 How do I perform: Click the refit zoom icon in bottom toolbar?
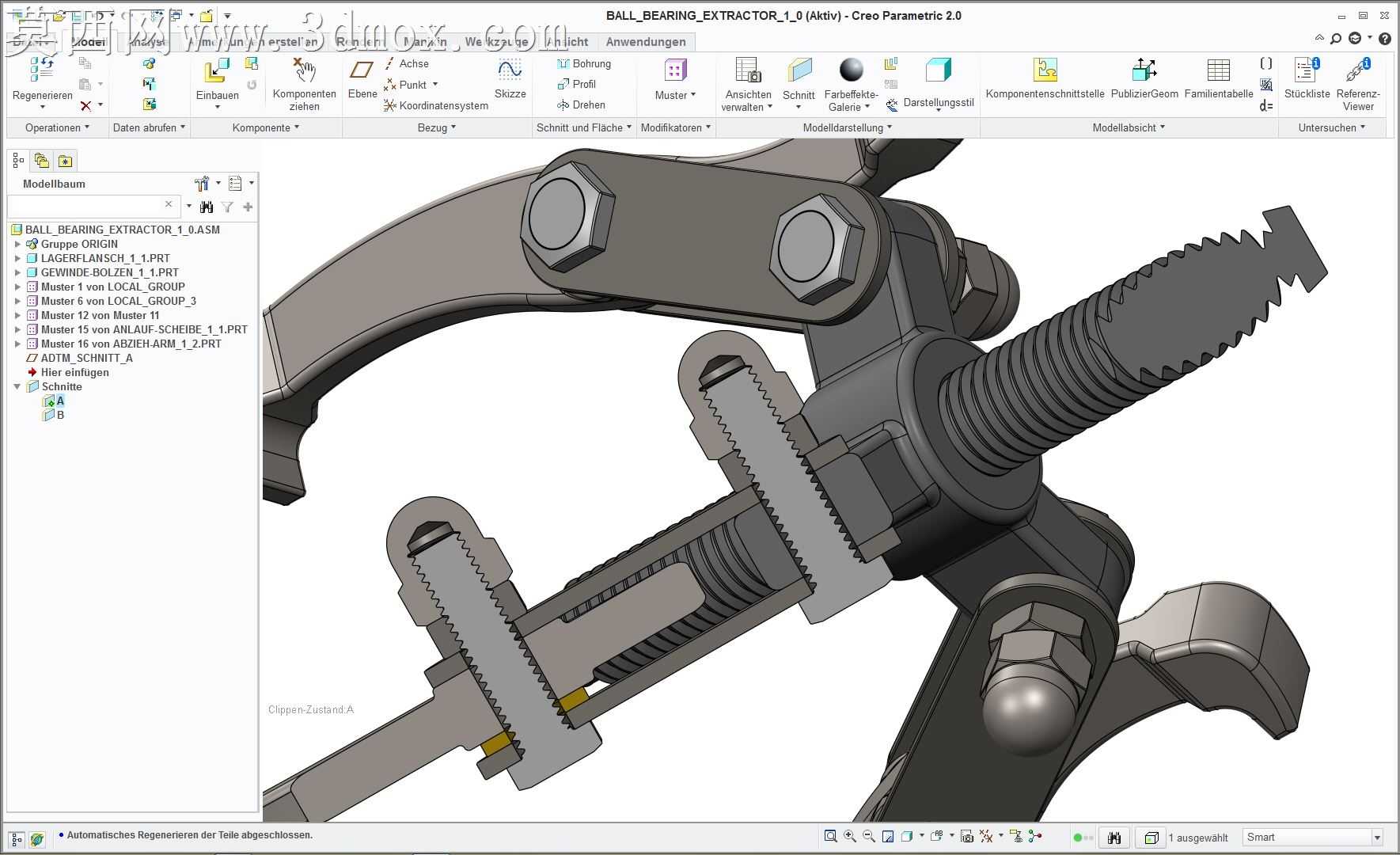(x=830, y=836)
